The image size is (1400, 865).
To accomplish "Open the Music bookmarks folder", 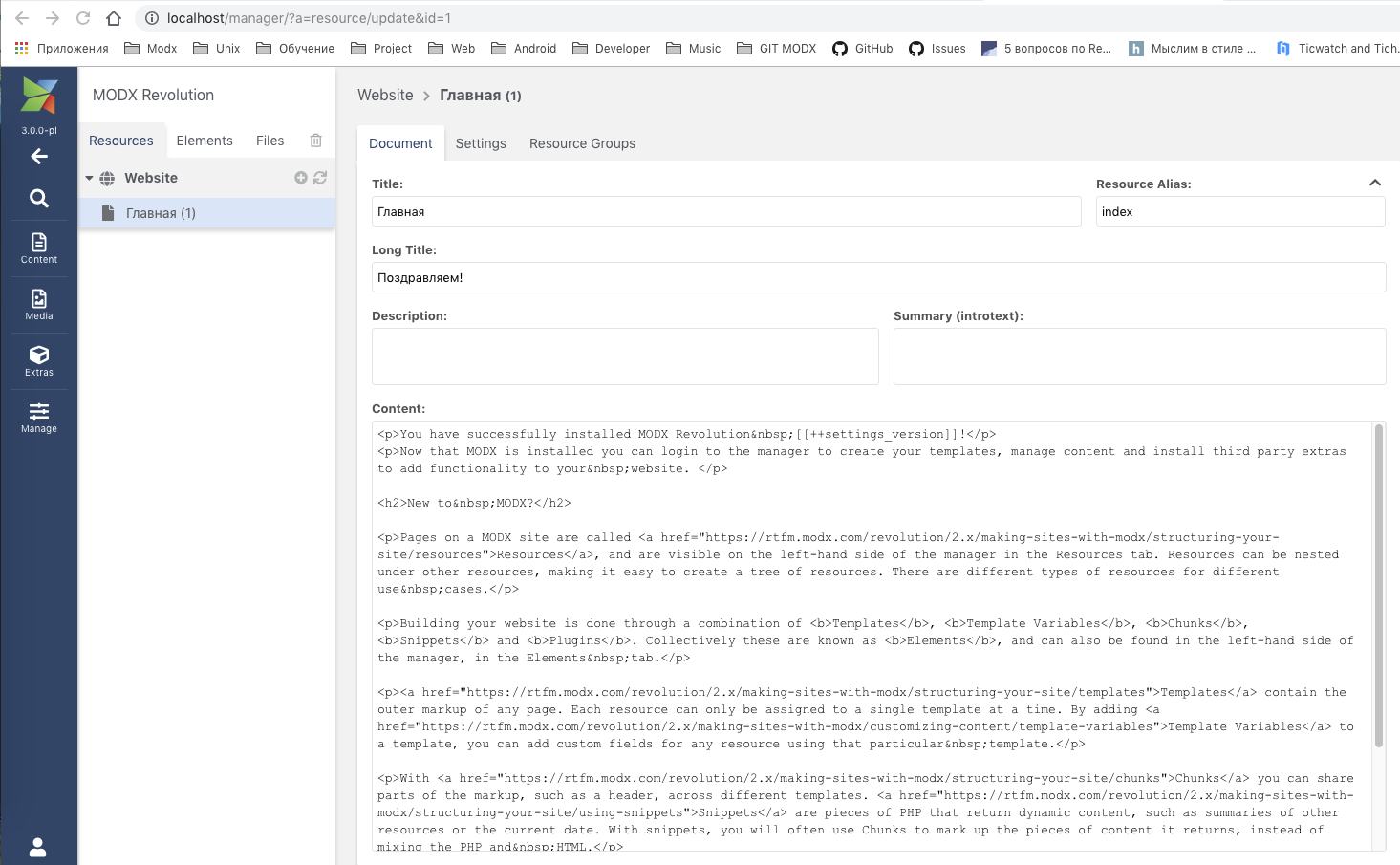I will [694, 48].
